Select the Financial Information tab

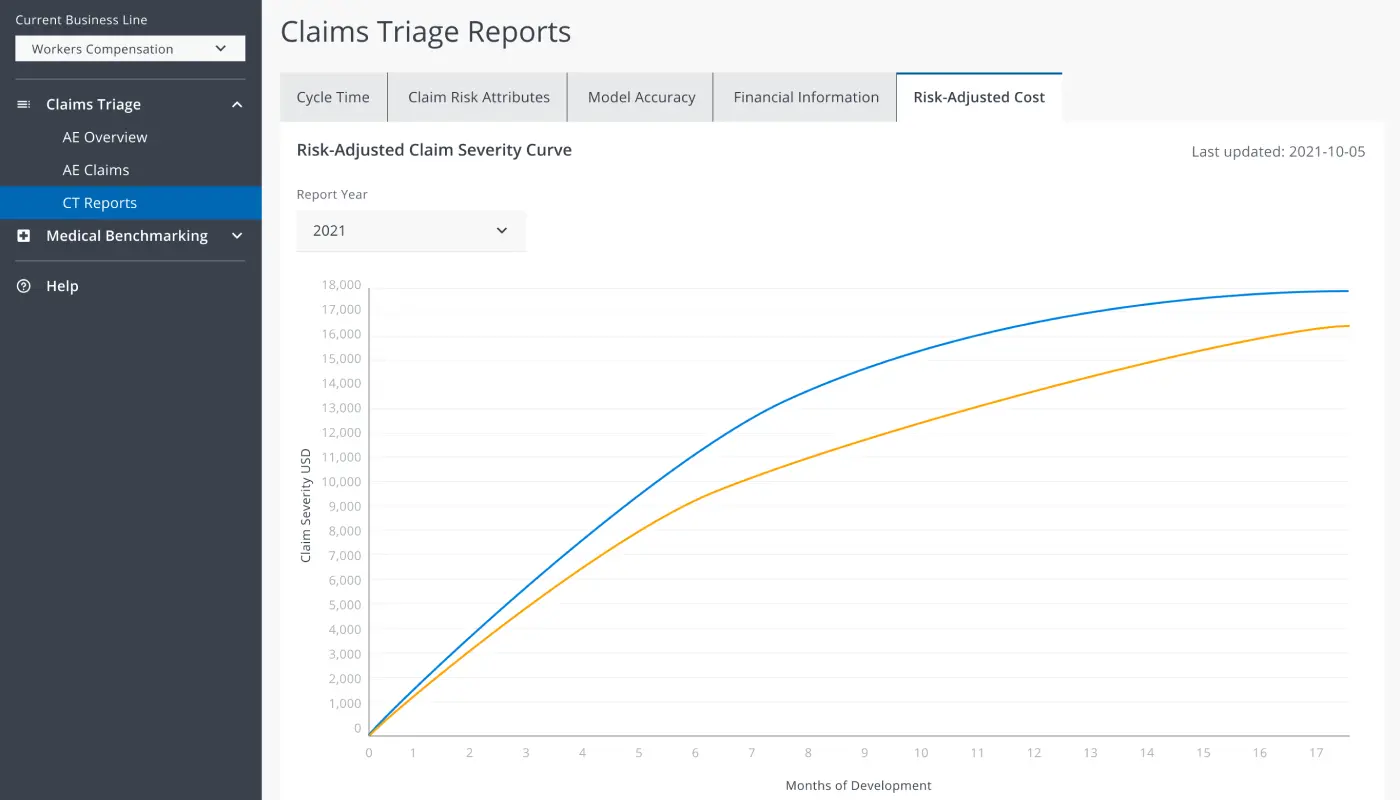tap(804, 96)
